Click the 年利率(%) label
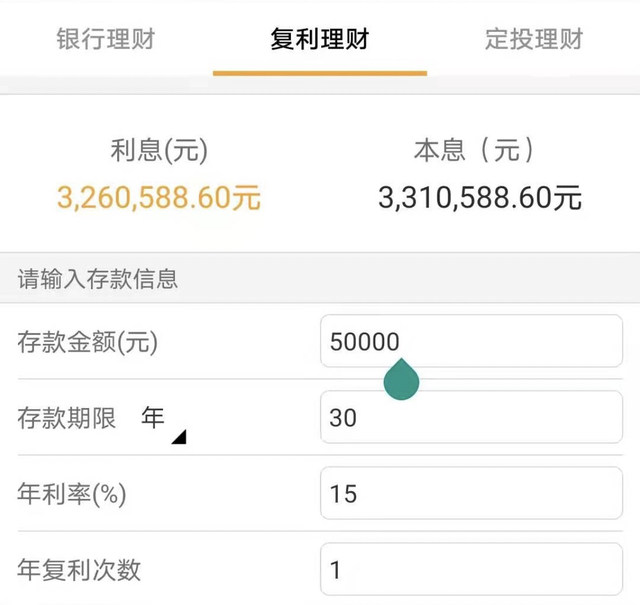Screen dimensions: 640x605 pos(72,494)
